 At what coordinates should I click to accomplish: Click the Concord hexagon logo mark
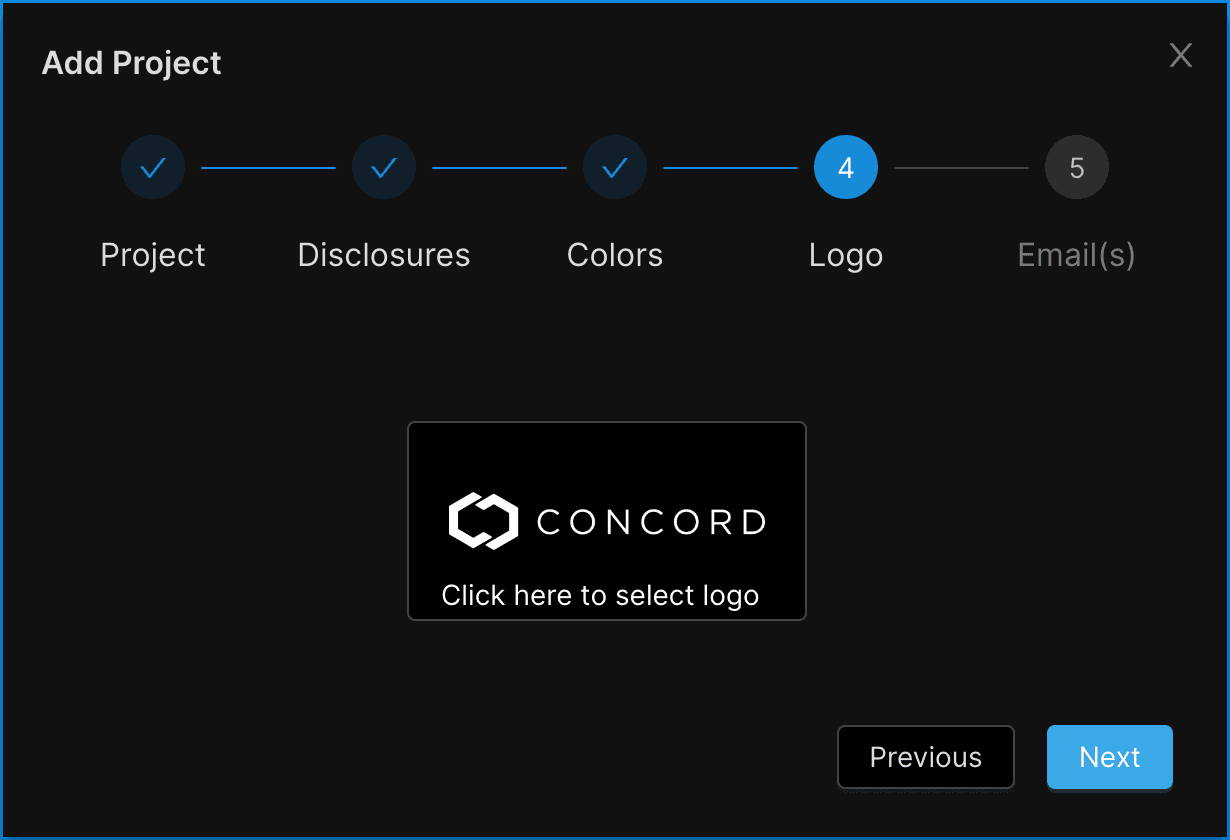(483, 521)
